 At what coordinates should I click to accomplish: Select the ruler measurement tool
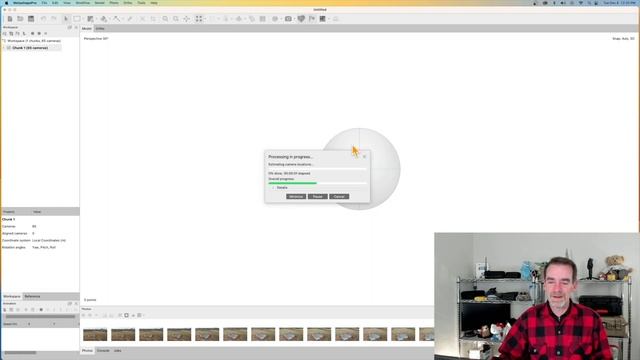(130, 19)
